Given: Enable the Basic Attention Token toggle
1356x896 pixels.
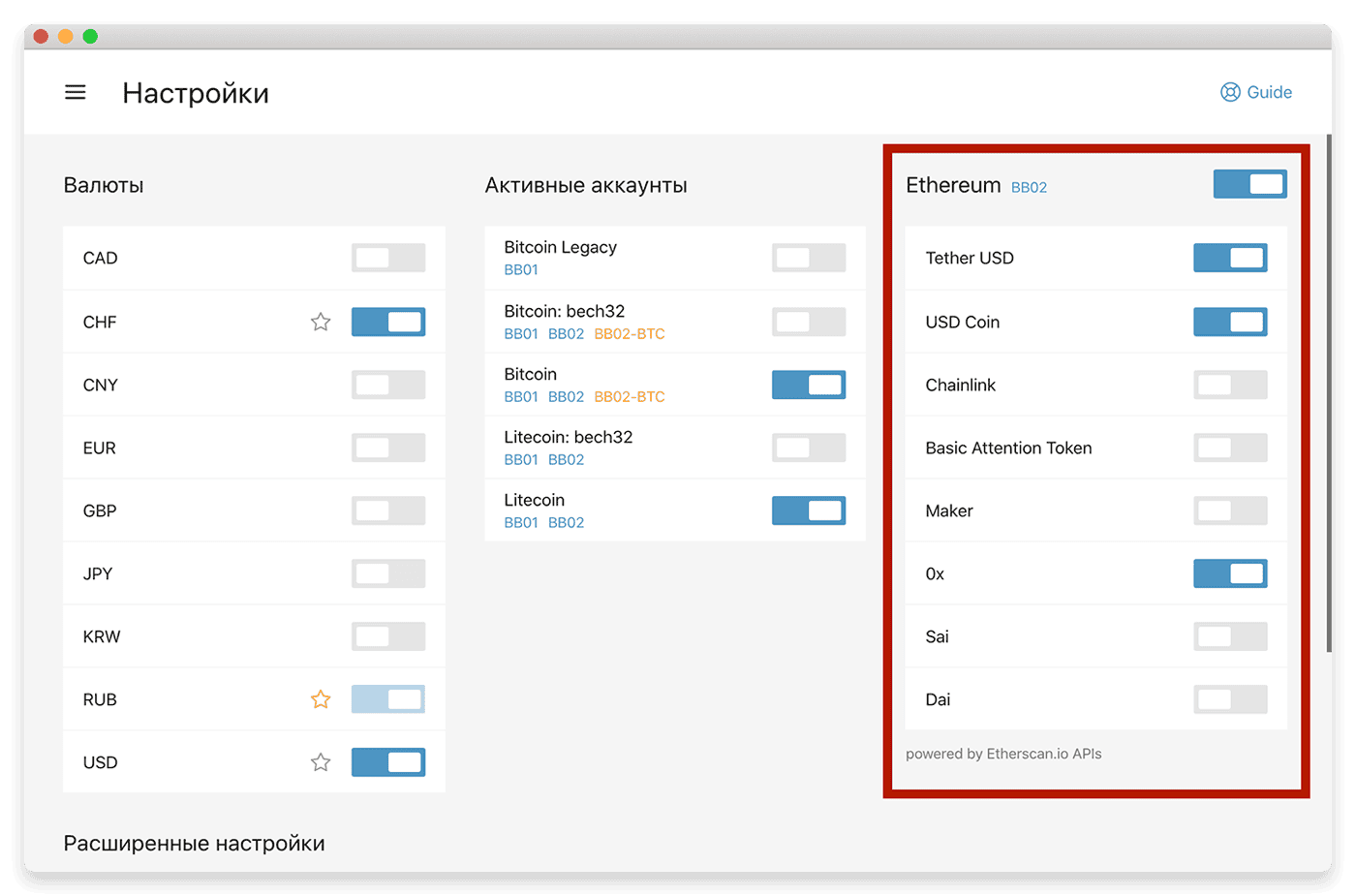Looking at the screenshot, I should click(x=1230, y=448).
